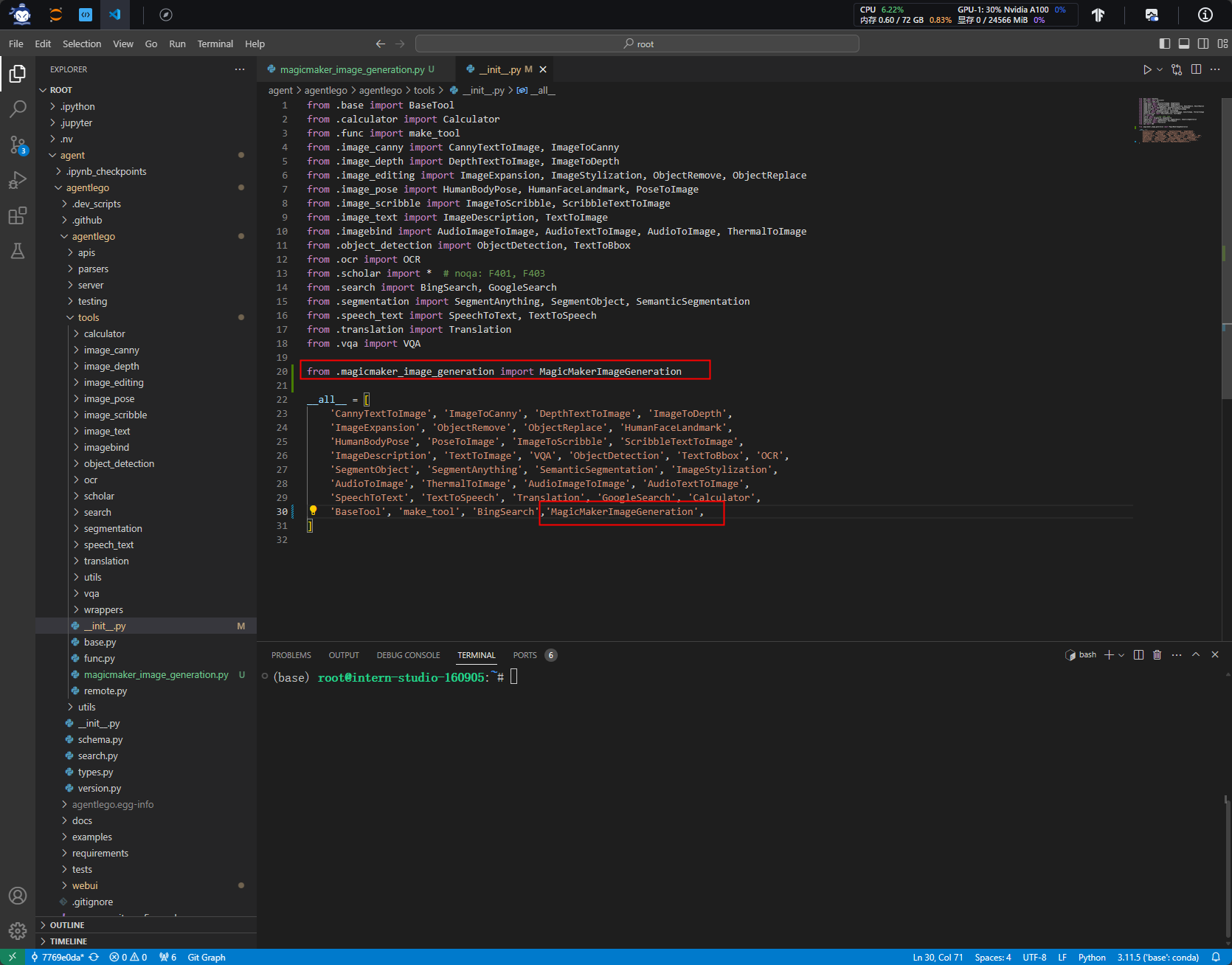This screenshot has height=965, width=1232.
Task: Open the Accounts menu icon
Action: coord(18,896)
